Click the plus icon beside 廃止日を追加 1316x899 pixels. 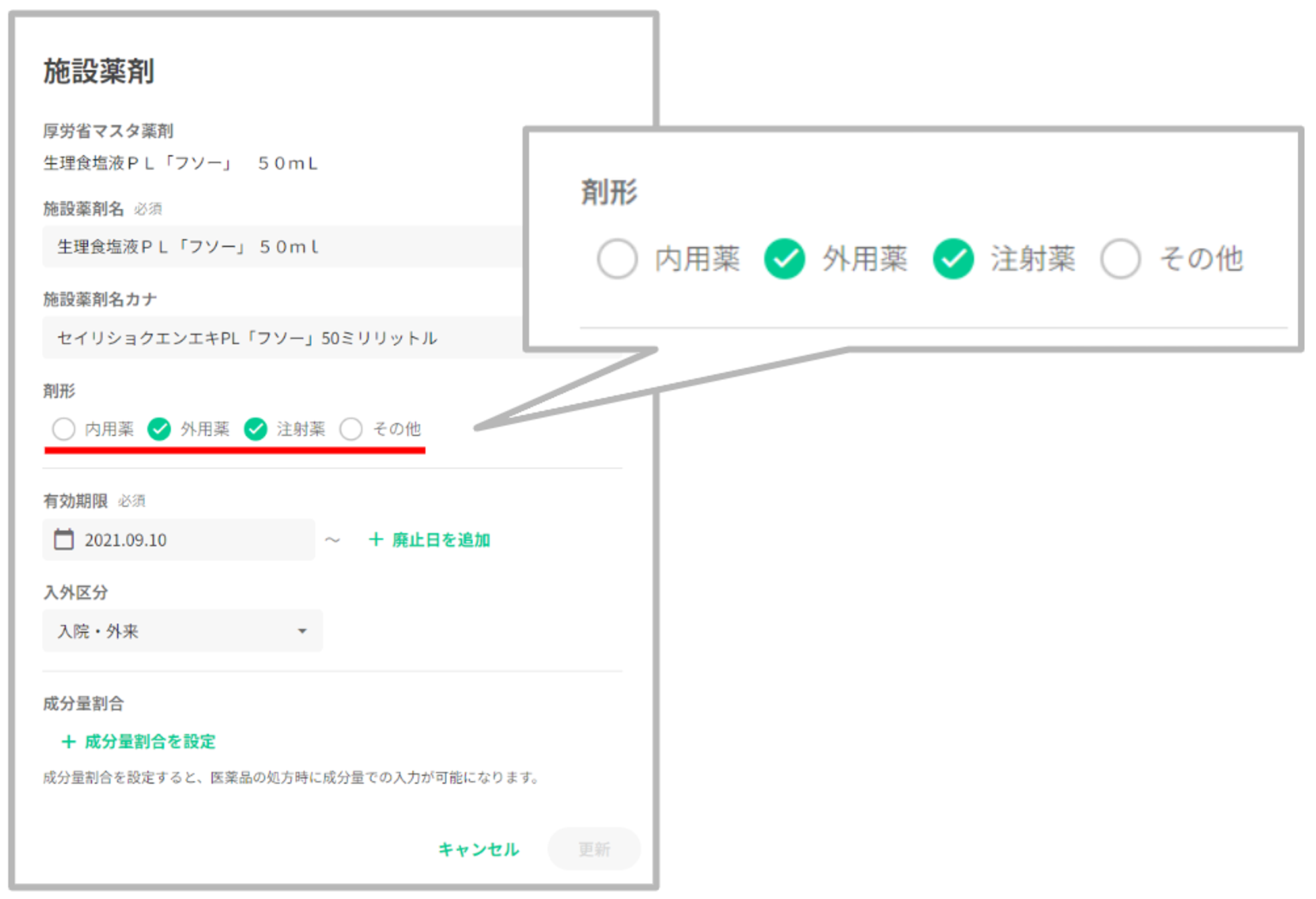click(x=376, y=540)
